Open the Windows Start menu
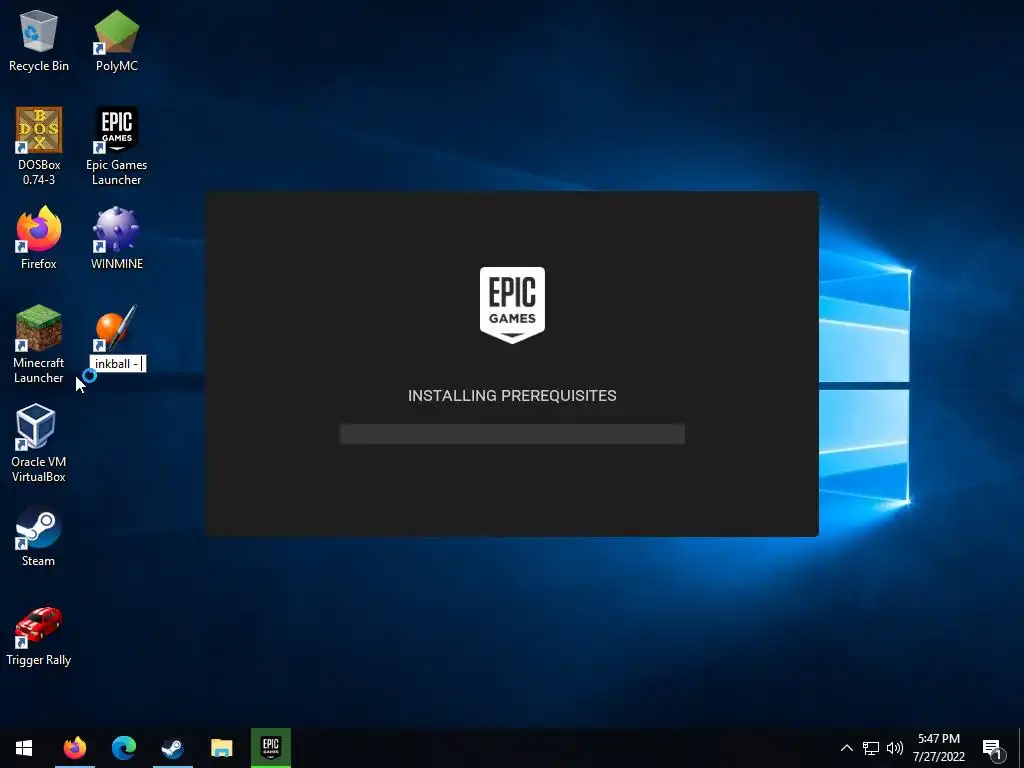Viewport: 1024px width, 768px height. tap(24, 748)
